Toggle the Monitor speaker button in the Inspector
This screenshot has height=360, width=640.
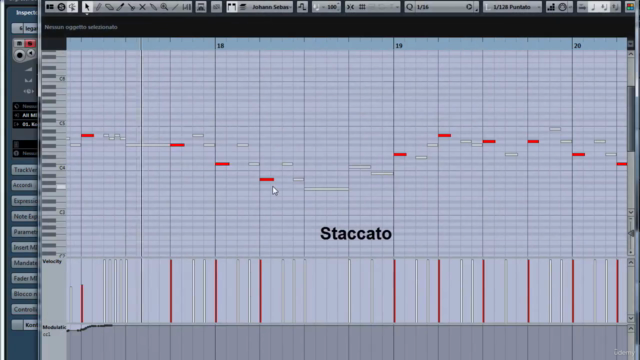tap(31, 53)
